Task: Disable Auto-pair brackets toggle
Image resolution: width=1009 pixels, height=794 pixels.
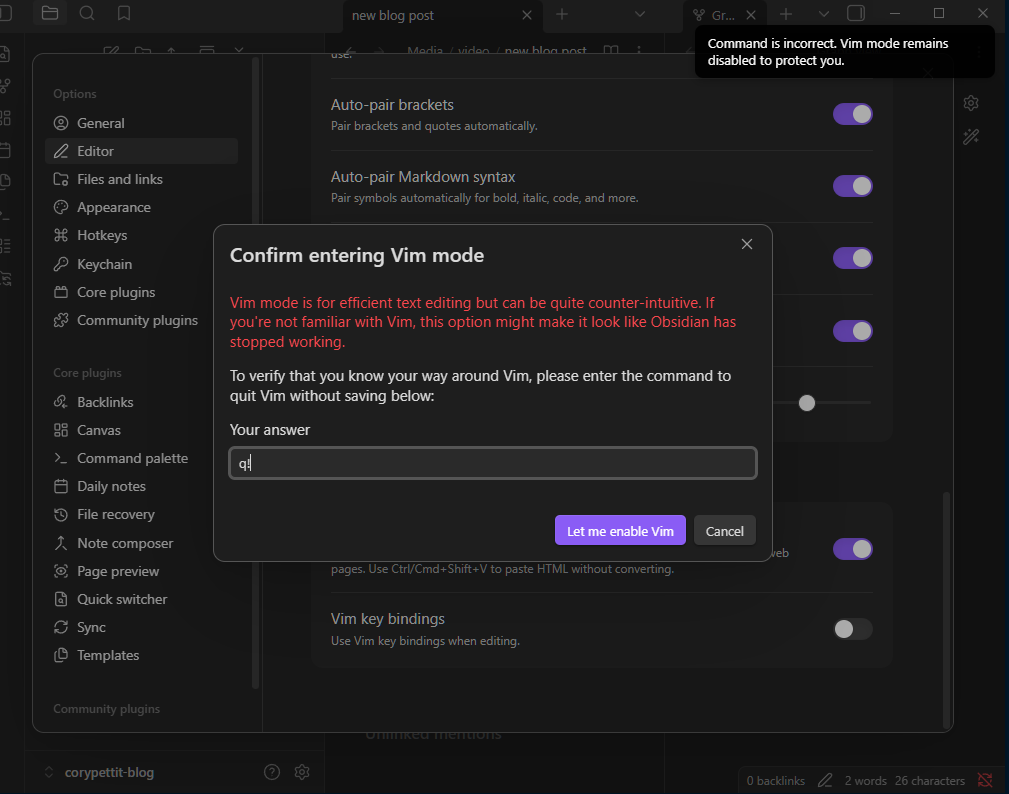Action: pos(853,114)
